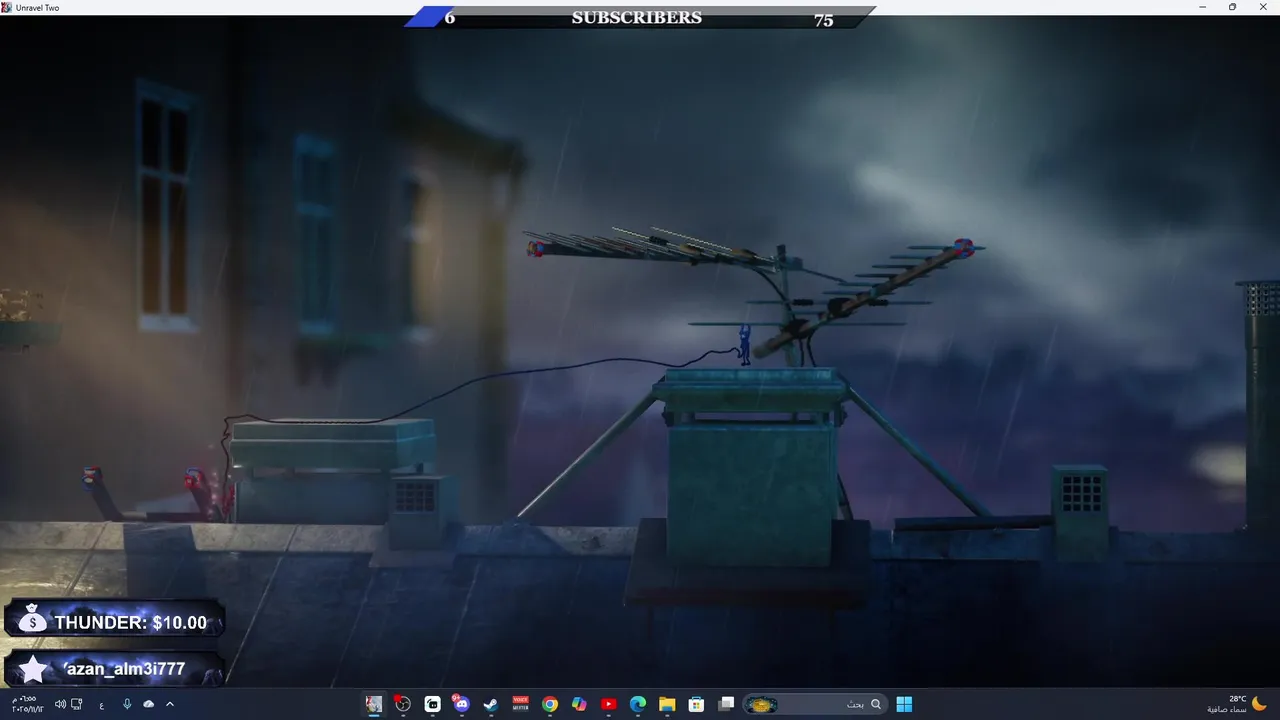Open Microsoft Store from the taskbar
1280x720 pixels.
click(697, 704)
